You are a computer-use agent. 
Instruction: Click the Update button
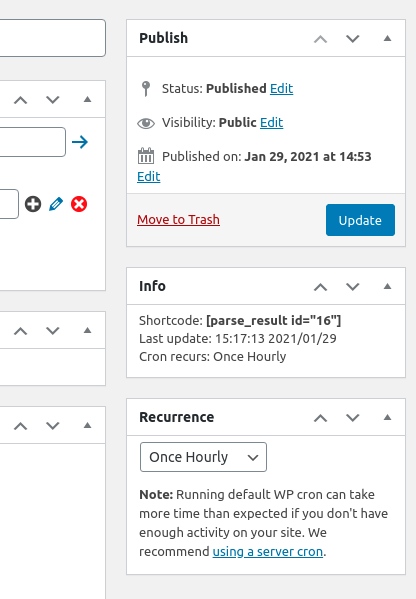(x=360, y=220)
